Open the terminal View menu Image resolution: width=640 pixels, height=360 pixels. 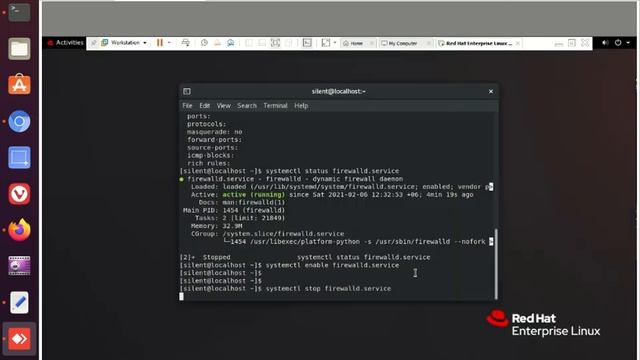point(224,106)
